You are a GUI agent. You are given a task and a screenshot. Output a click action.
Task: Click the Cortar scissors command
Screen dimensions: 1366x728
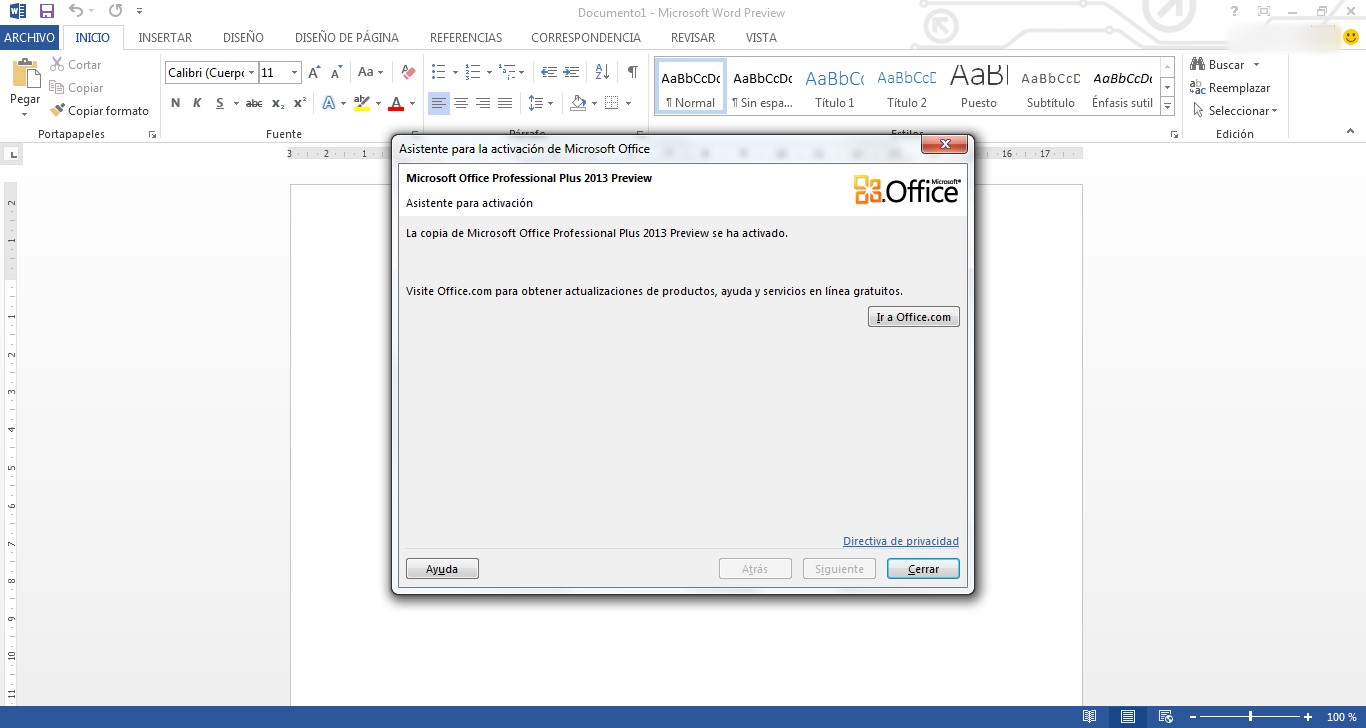pyautogui.click(x=76, y=65)
